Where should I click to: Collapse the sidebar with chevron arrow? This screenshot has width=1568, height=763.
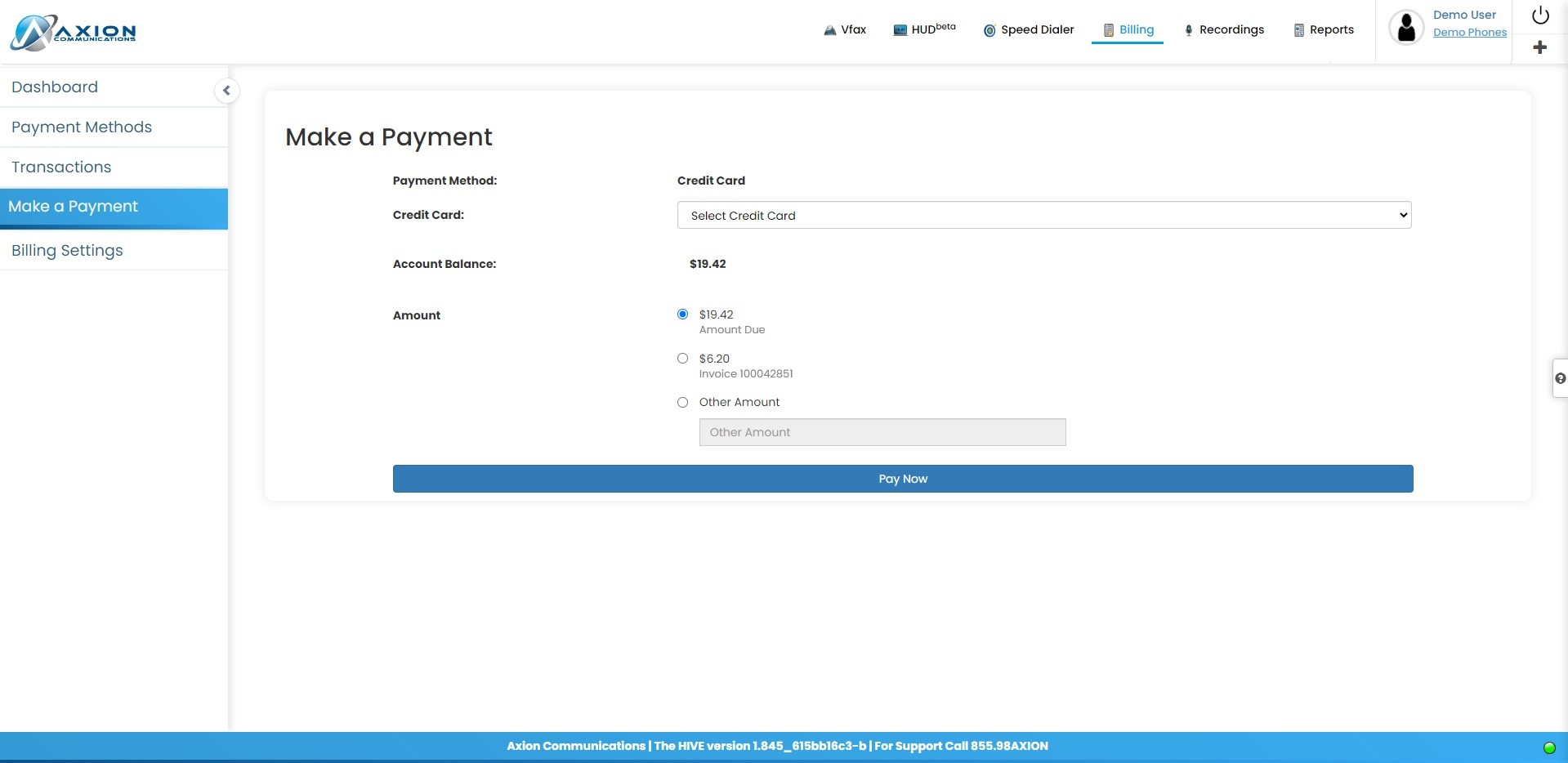pyautogui.click(x=226, y=91)
